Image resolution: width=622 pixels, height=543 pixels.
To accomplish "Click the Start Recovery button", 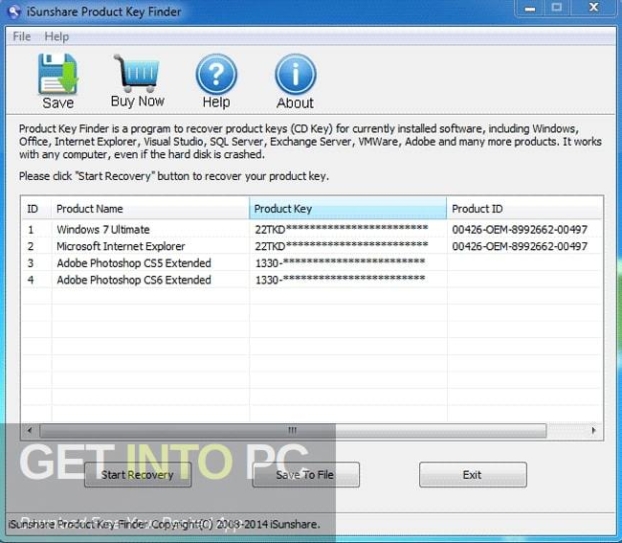I will [x=138, y=474].
